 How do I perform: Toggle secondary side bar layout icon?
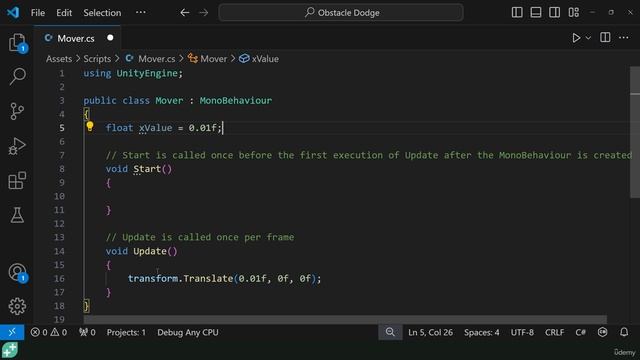(555, 13)
